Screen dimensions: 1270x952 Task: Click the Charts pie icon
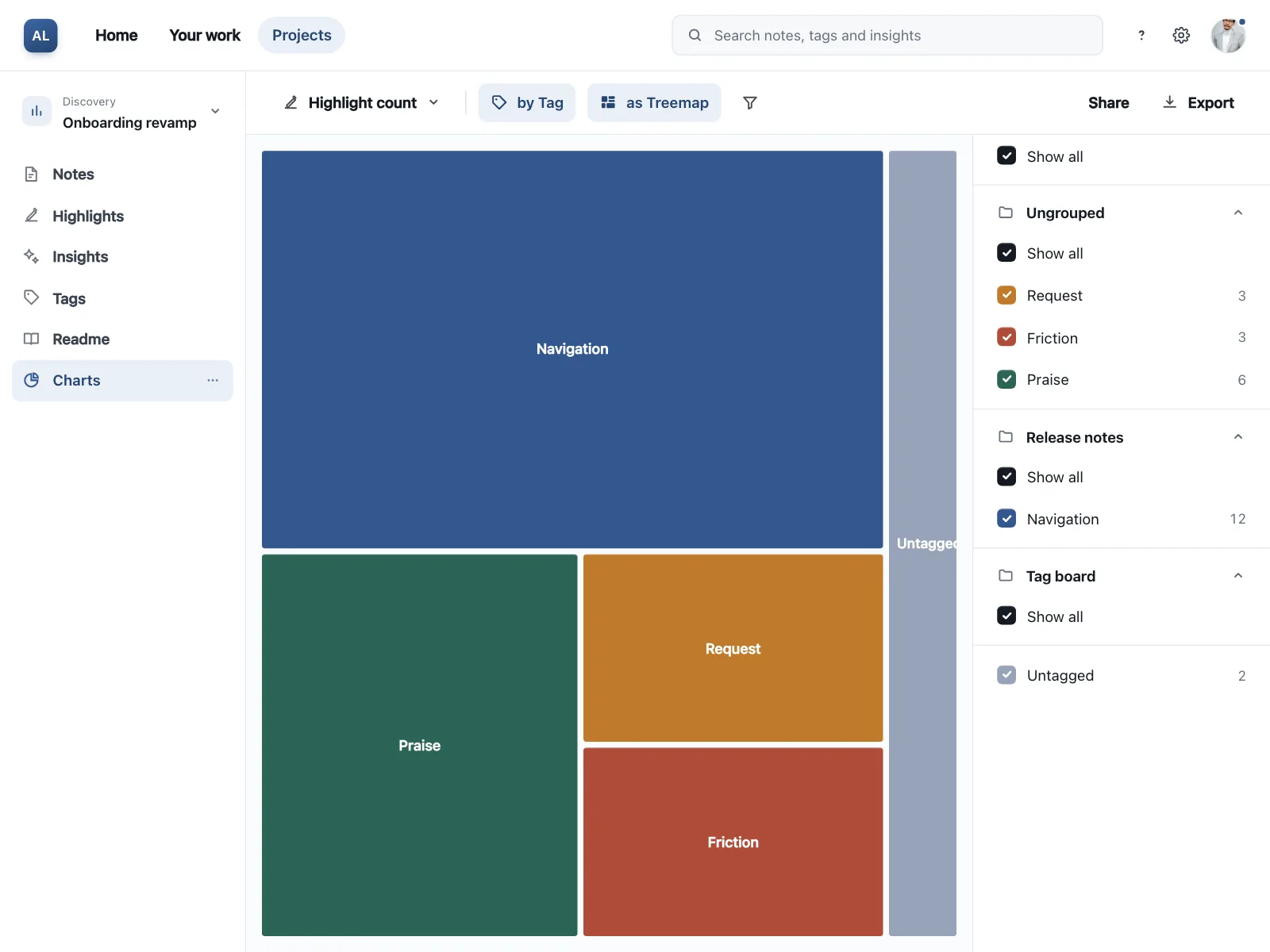(32, 380)
